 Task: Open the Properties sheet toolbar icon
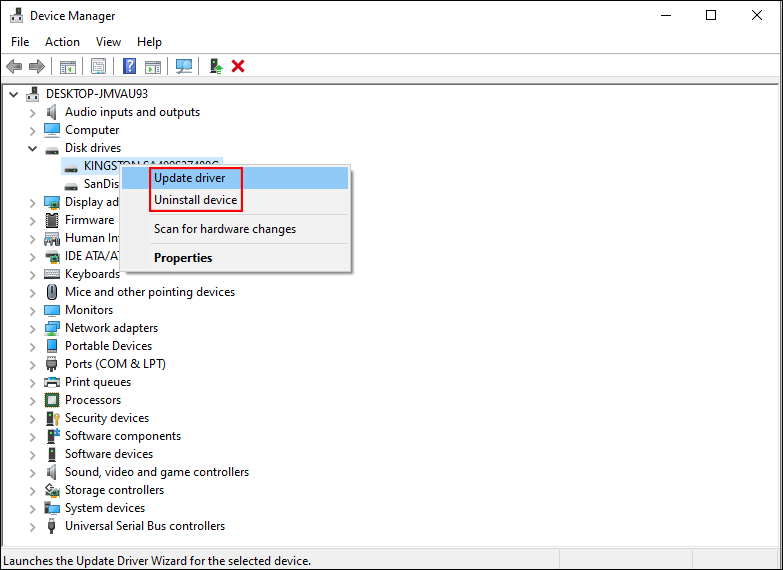(98, 66)
